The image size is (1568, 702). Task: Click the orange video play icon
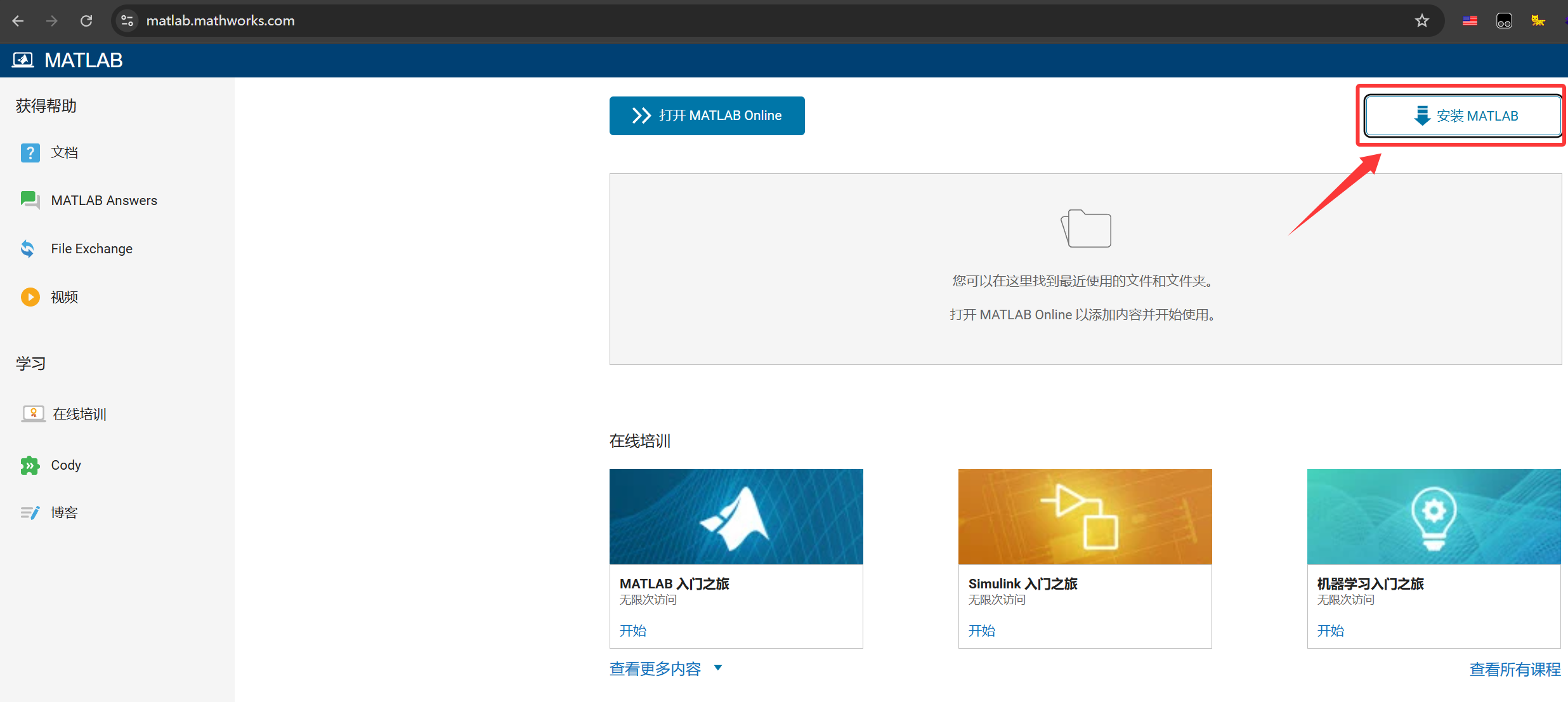coord(30,297)
